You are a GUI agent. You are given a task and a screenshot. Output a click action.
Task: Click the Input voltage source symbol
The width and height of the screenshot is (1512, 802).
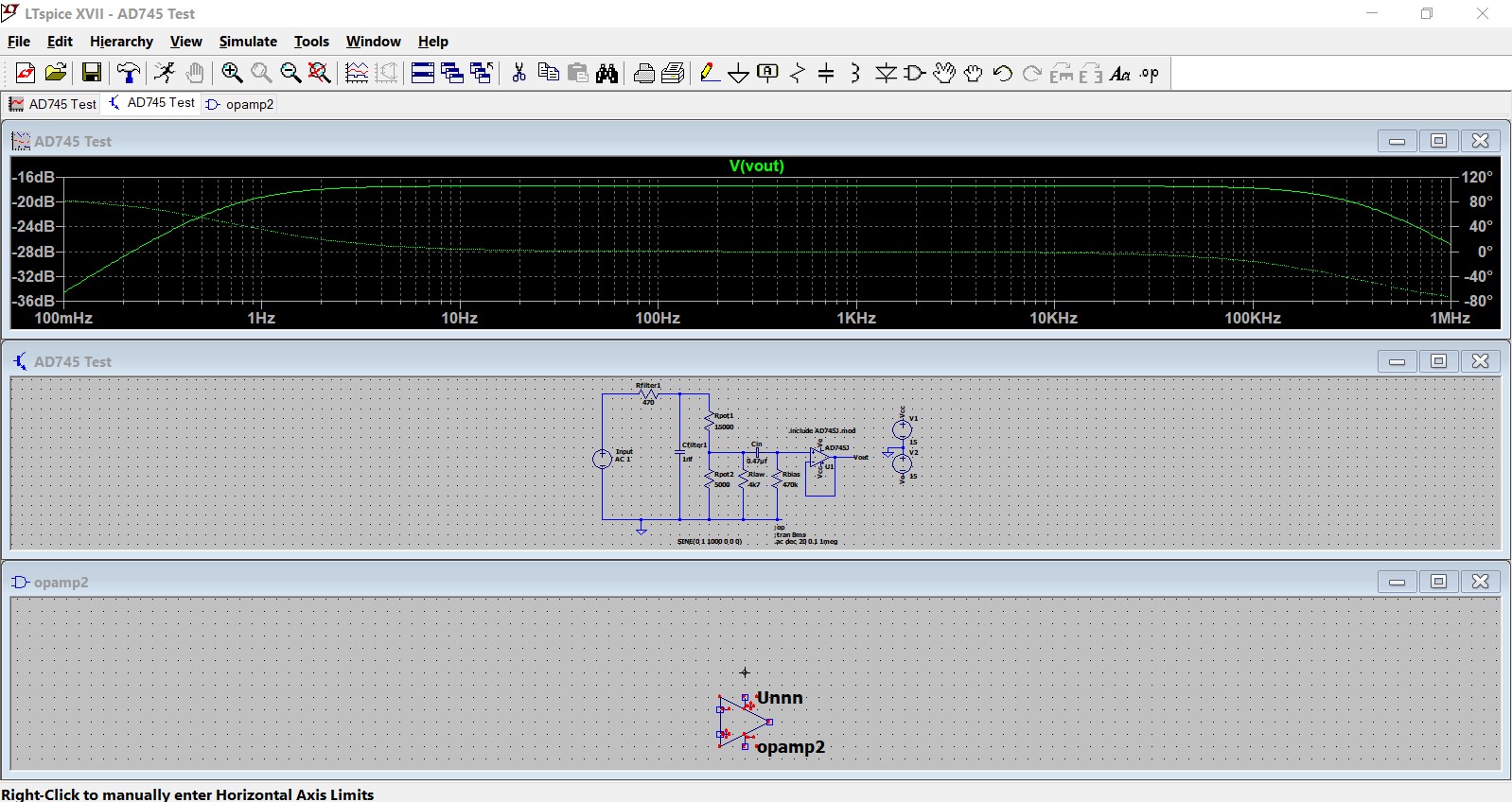point(602,459)
